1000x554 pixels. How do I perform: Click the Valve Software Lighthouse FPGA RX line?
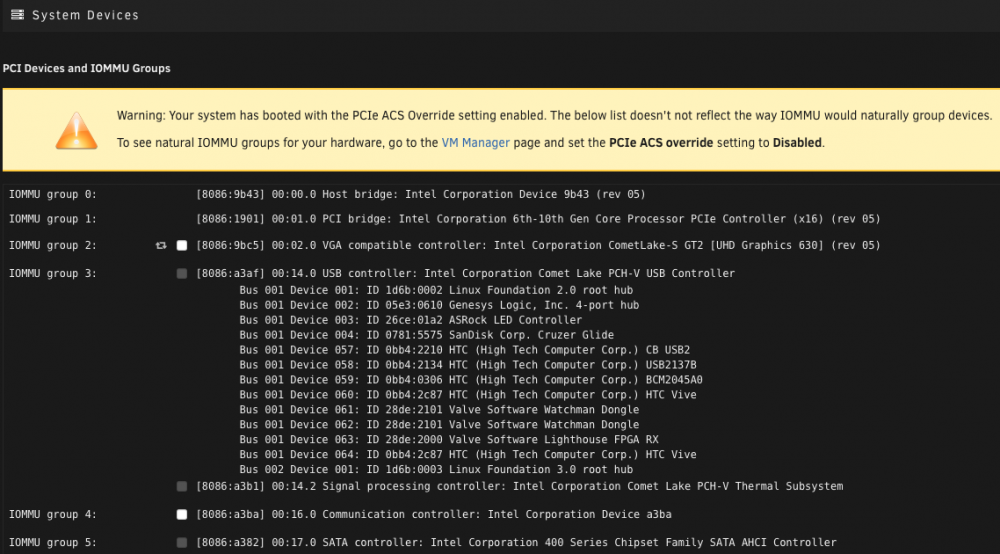[x=449, y=440]
